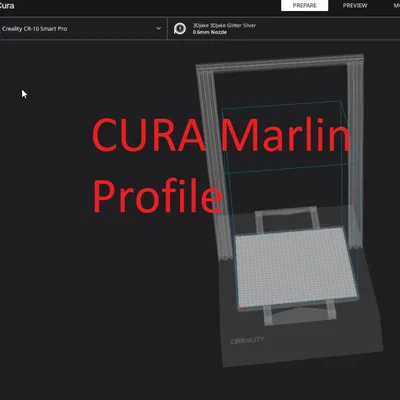400x400 pixels.
Task: Expand the Creality CR-10 Smart Pro printer dropdown
Action: (159, 28)
